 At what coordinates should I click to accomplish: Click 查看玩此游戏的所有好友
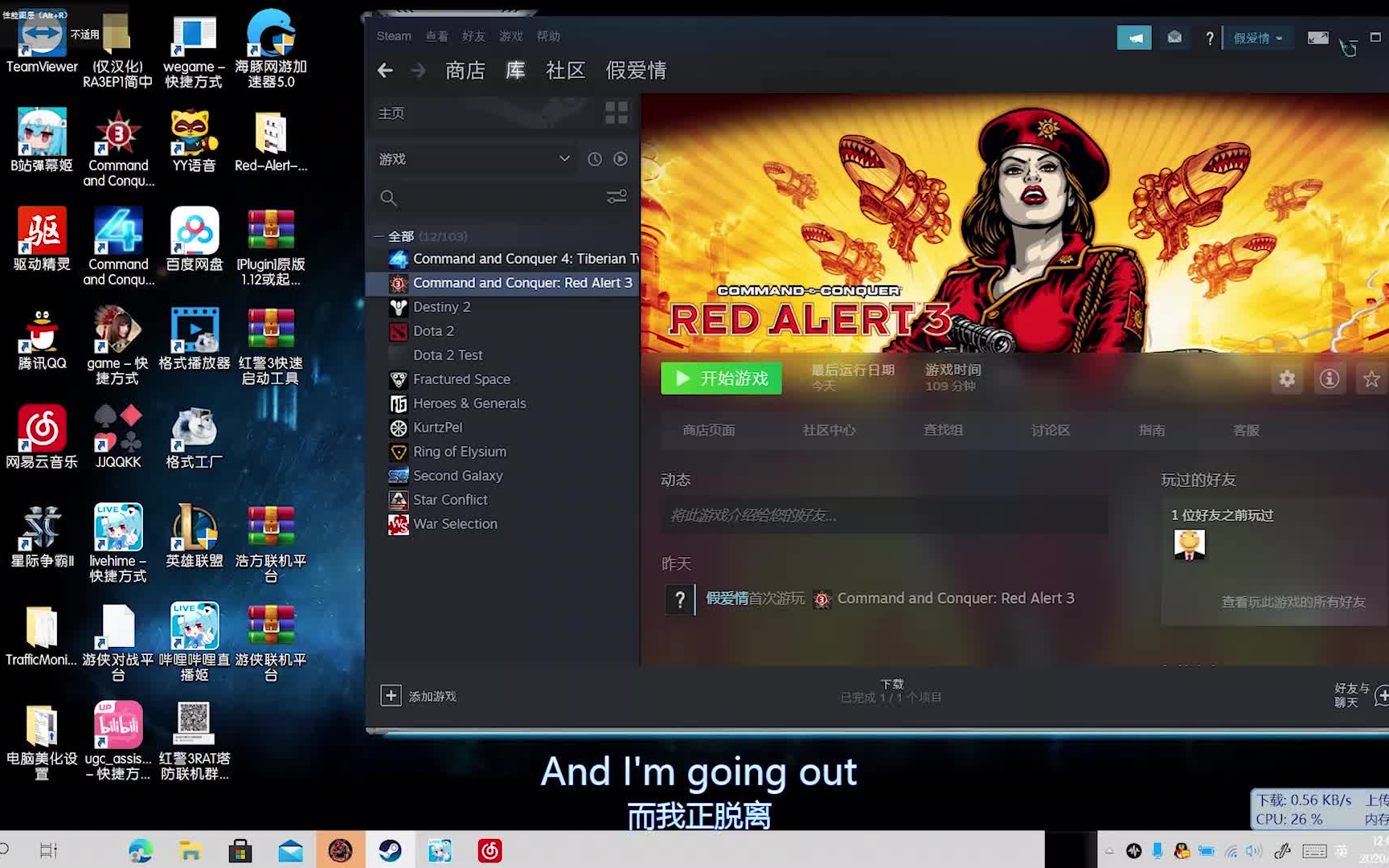[1293, 602]
